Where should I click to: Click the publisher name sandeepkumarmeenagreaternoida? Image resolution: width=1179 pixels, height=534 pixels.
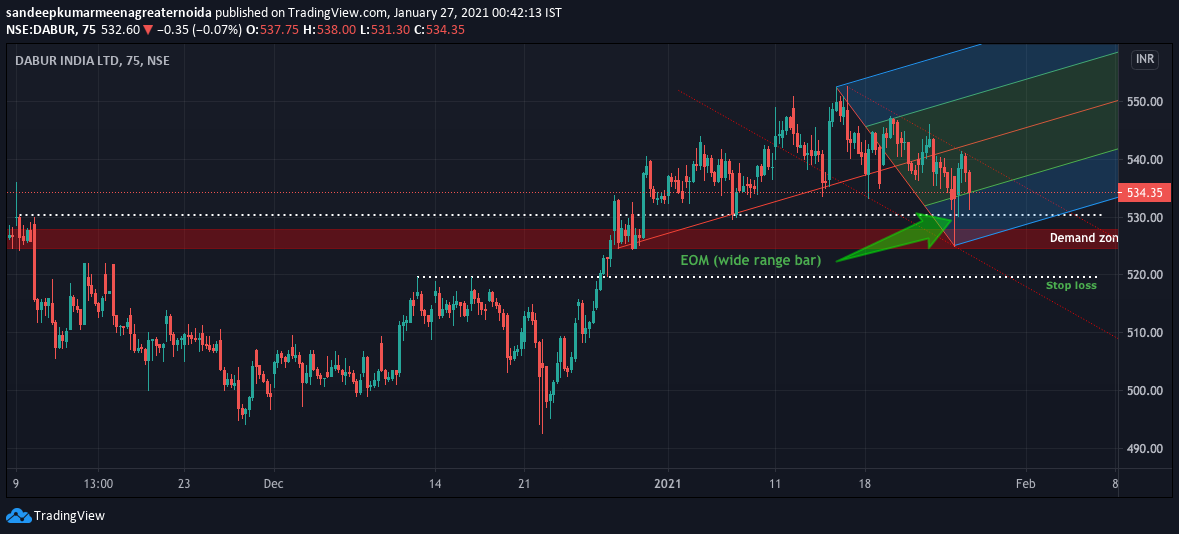tap(108, 13)
